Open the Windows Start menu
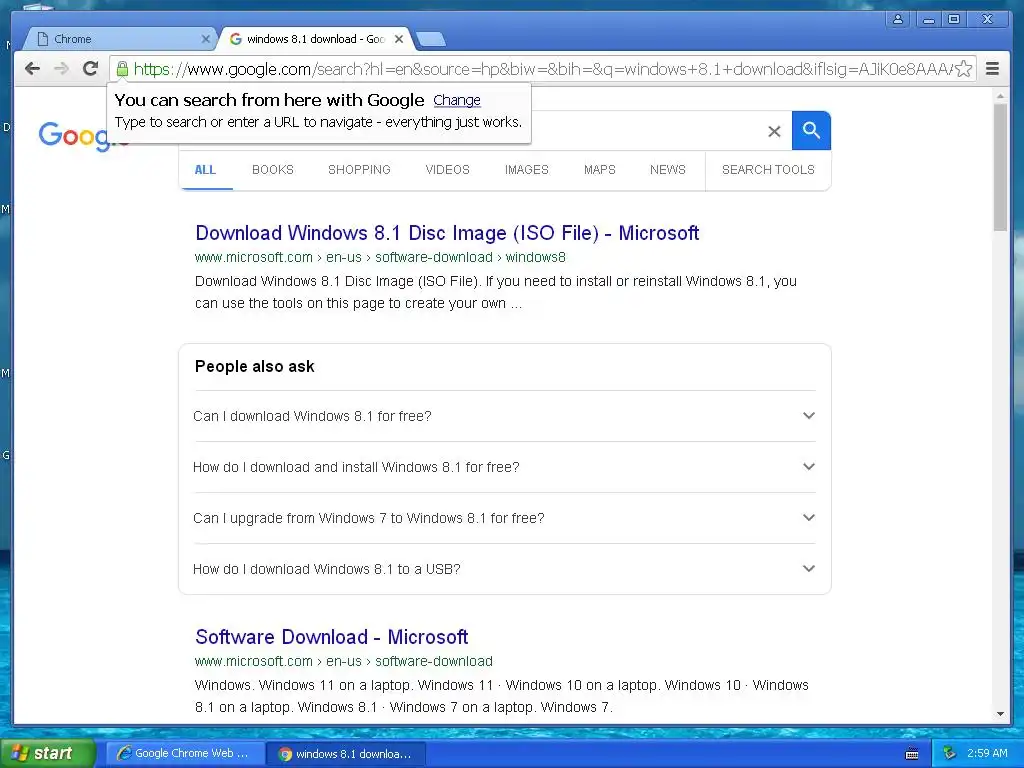This screenshot has width=1024, height=768. [x=47, y=753]
